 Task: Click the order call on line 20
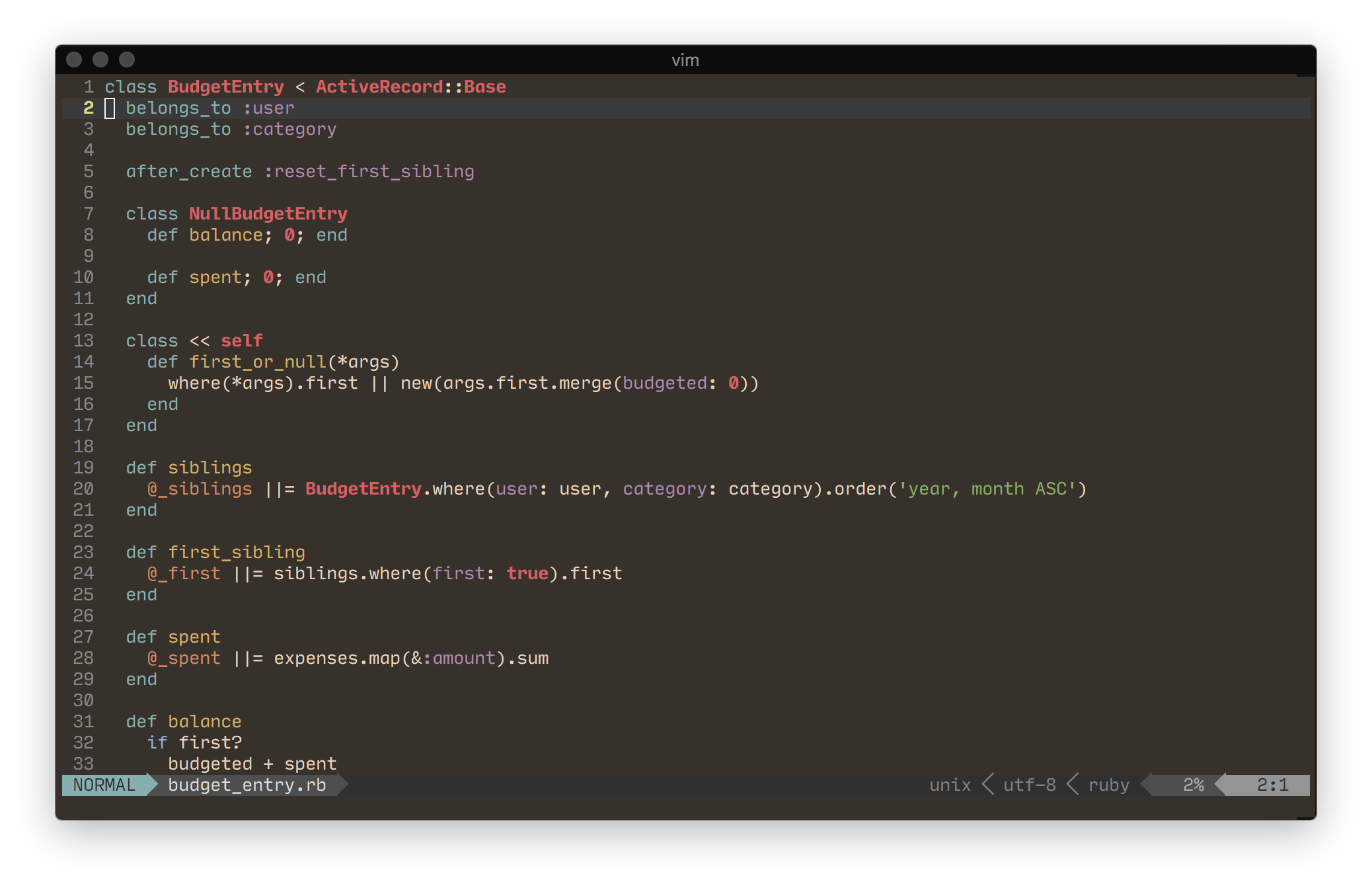click(860, 489)
